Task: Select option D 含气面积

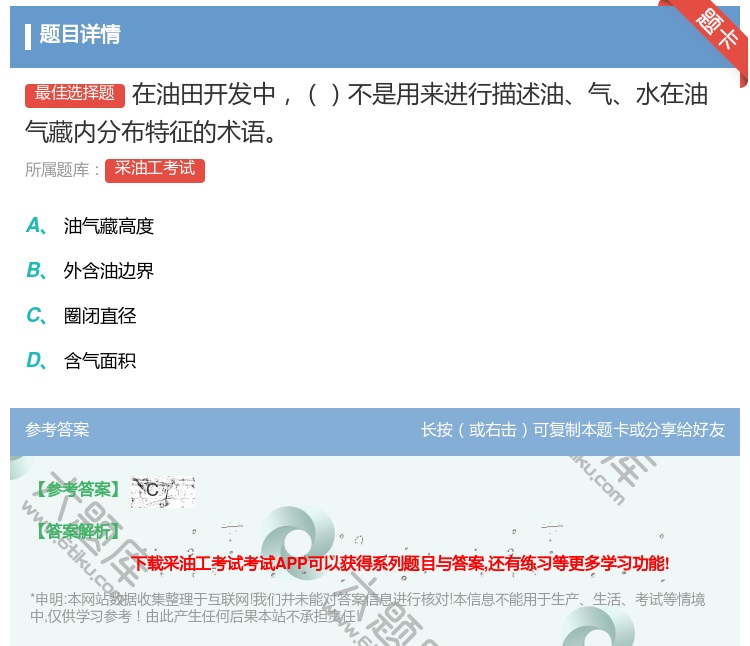Action: (x=81, y=361)
